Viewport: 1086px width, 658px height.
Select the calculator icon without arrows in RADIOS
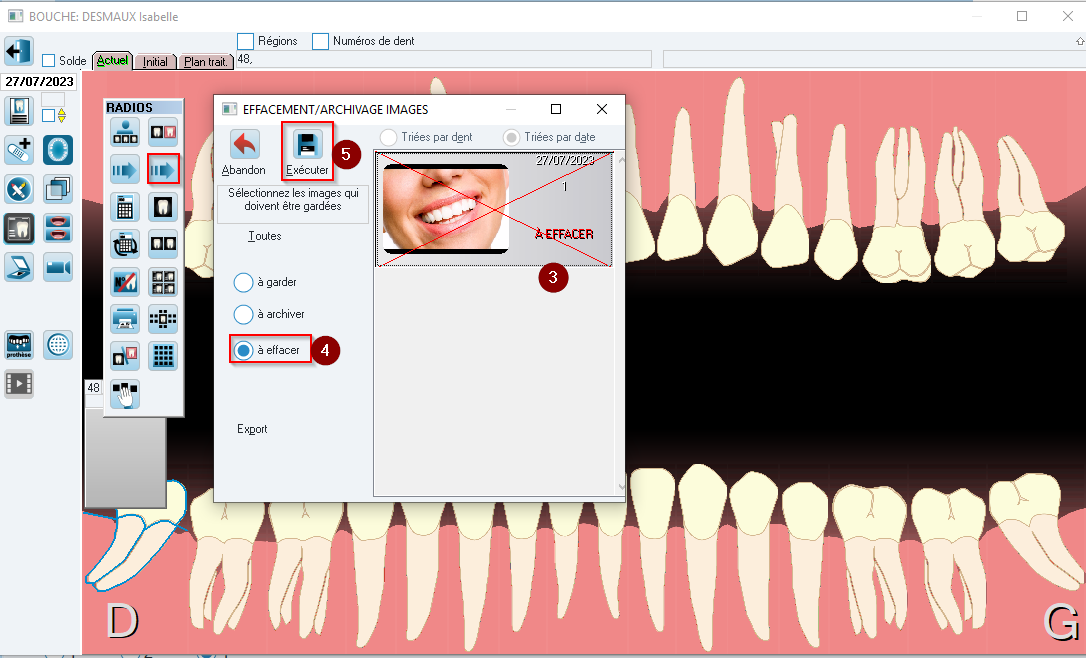125,206
